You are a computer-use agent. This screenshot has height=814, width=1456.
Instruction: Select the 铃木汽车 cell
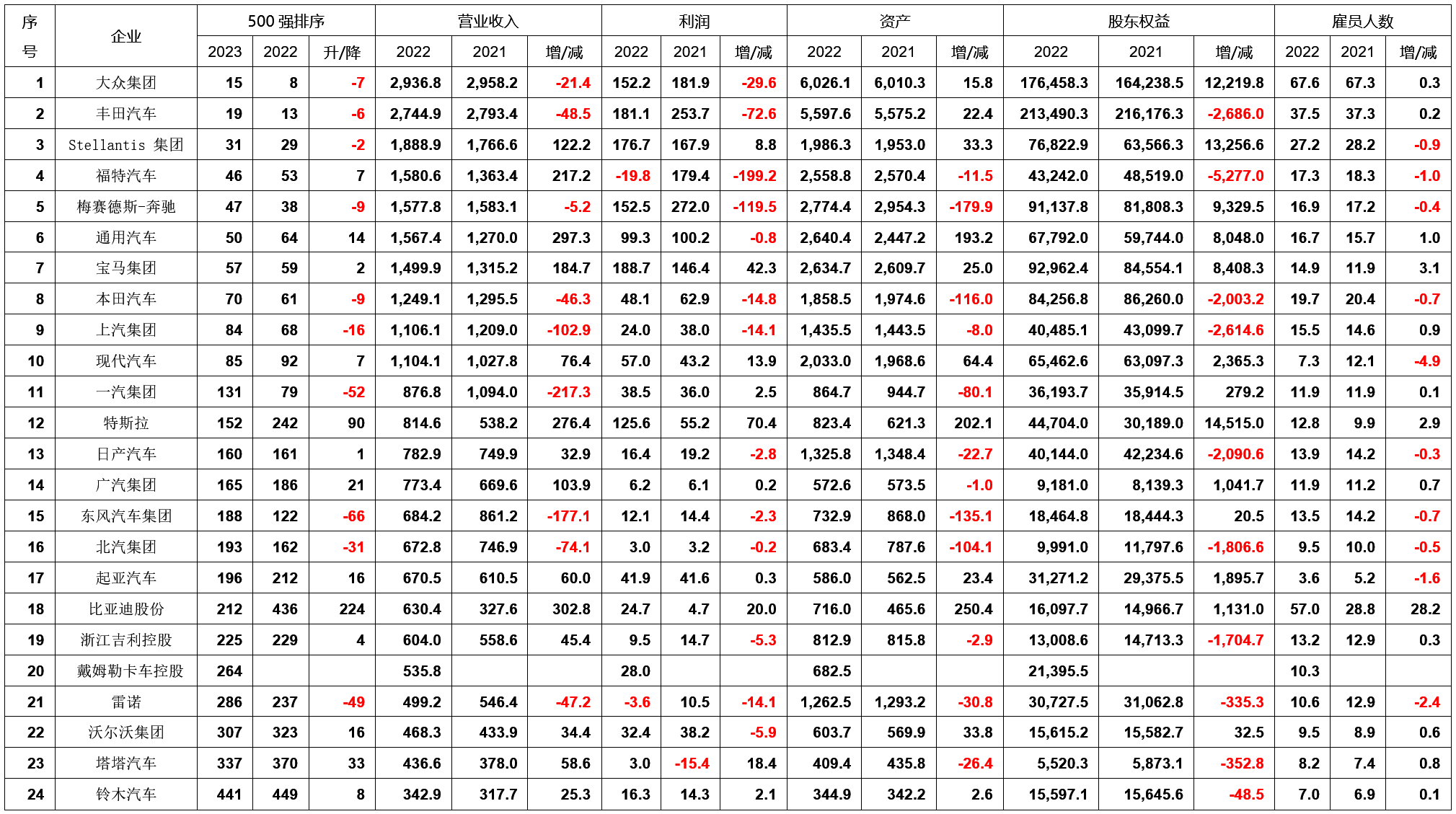126,795
